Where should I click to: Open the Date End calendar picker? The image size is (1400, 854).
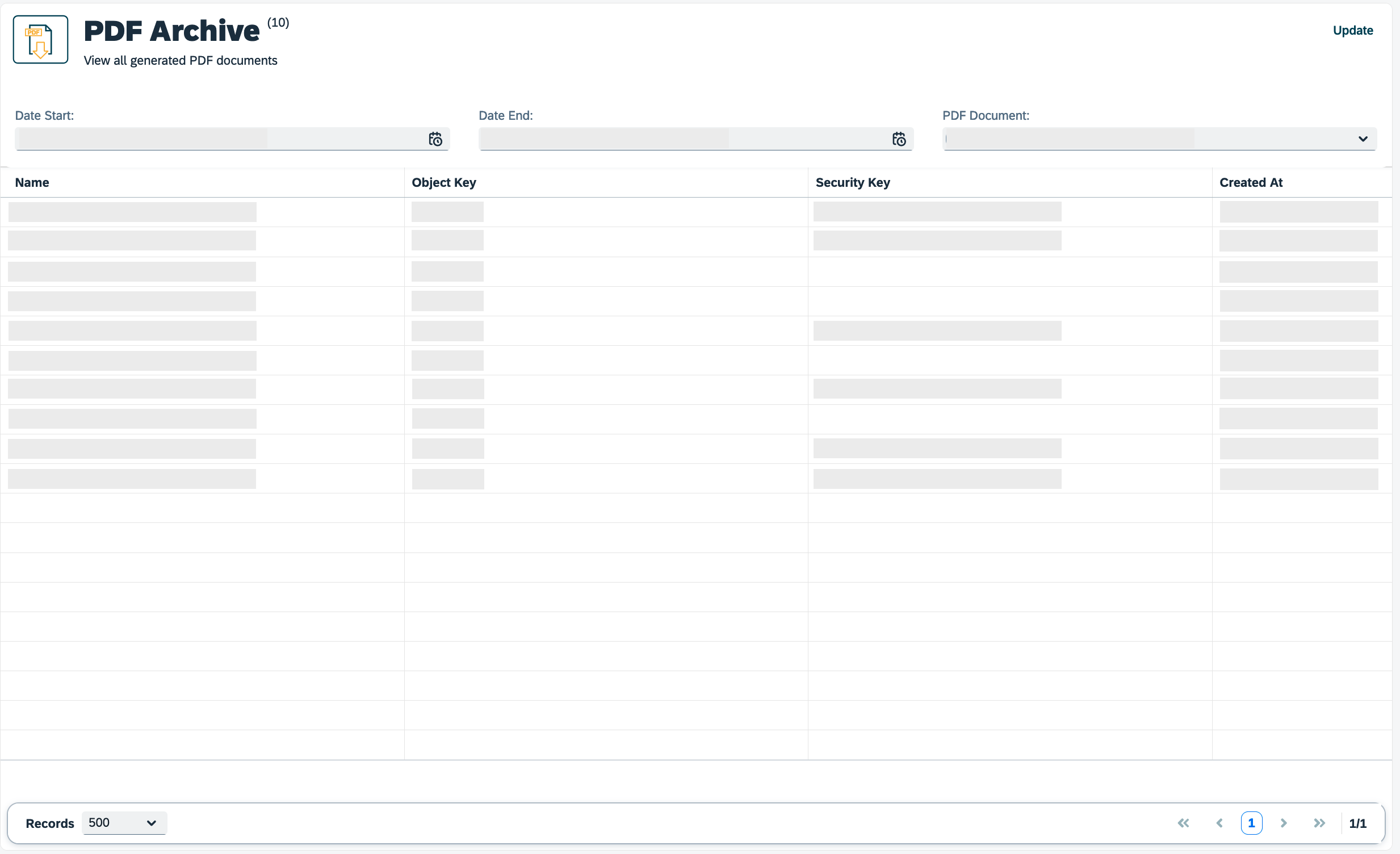point(899,139)
